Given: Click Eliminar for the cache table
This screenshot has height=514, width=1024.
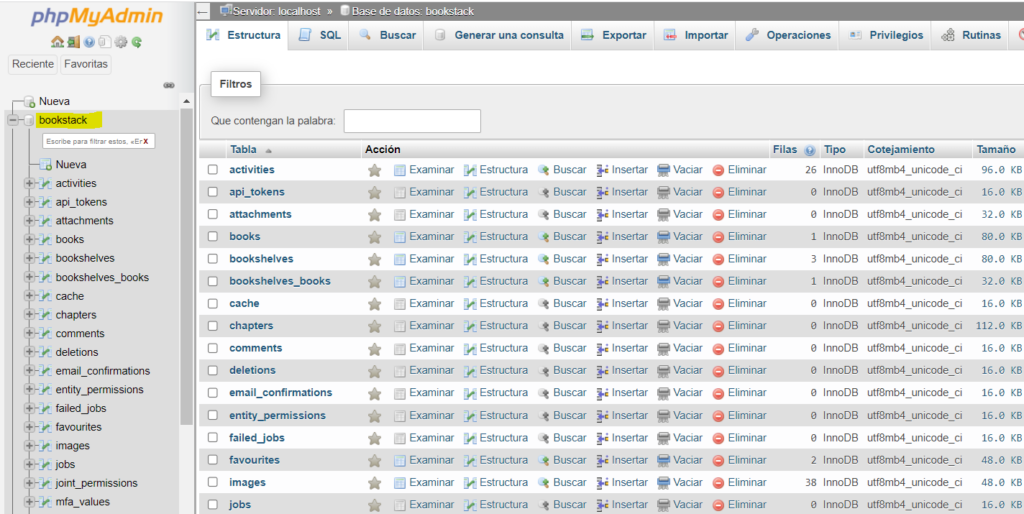Looking at the screenshot, I should click(x=739, y=304).
